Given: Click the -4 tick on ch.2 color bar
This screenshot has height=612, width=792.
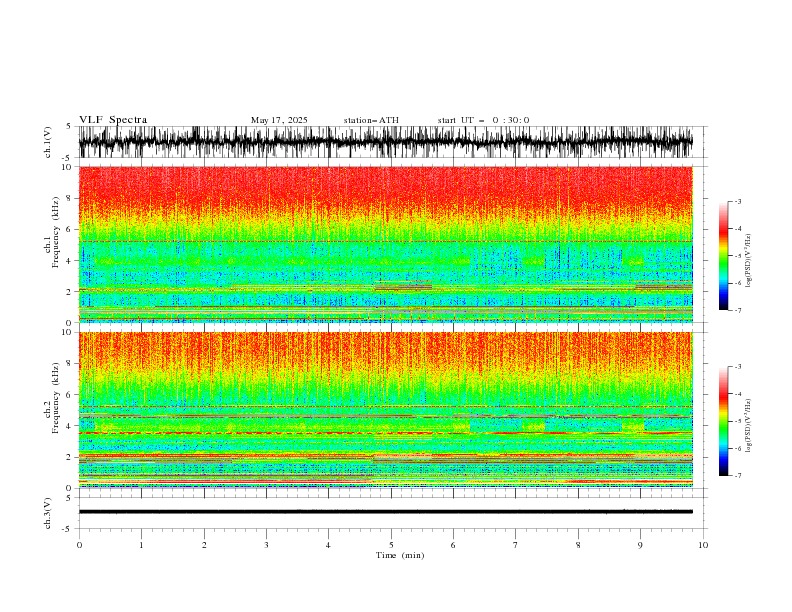Looking at the screenshot, I should point(738,394).
